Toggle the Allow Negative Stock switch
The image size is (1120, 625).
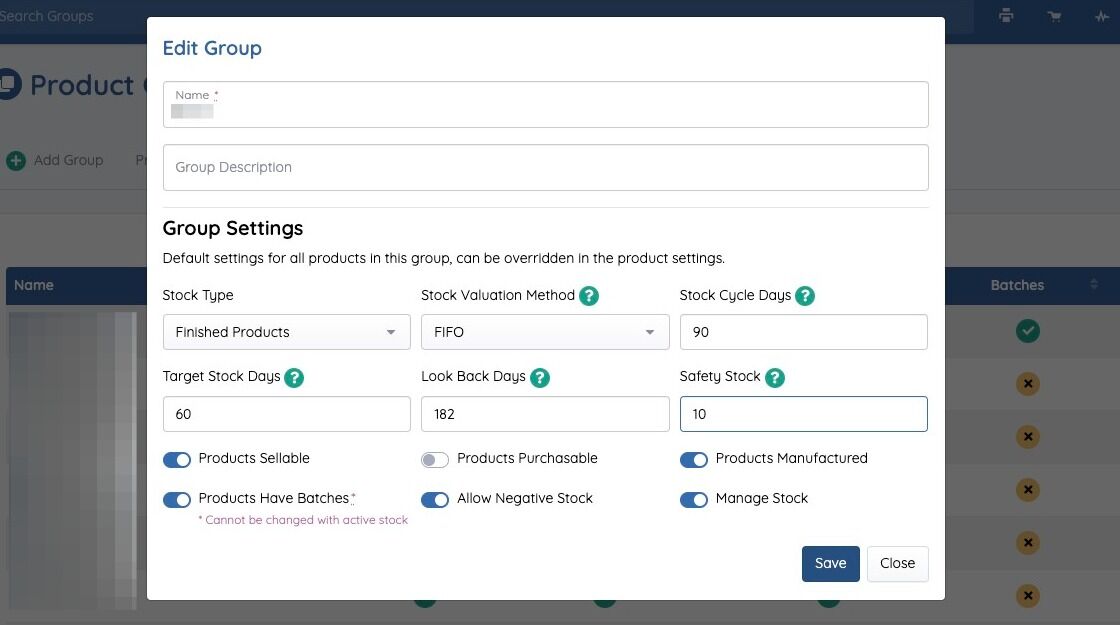(435, 499)
